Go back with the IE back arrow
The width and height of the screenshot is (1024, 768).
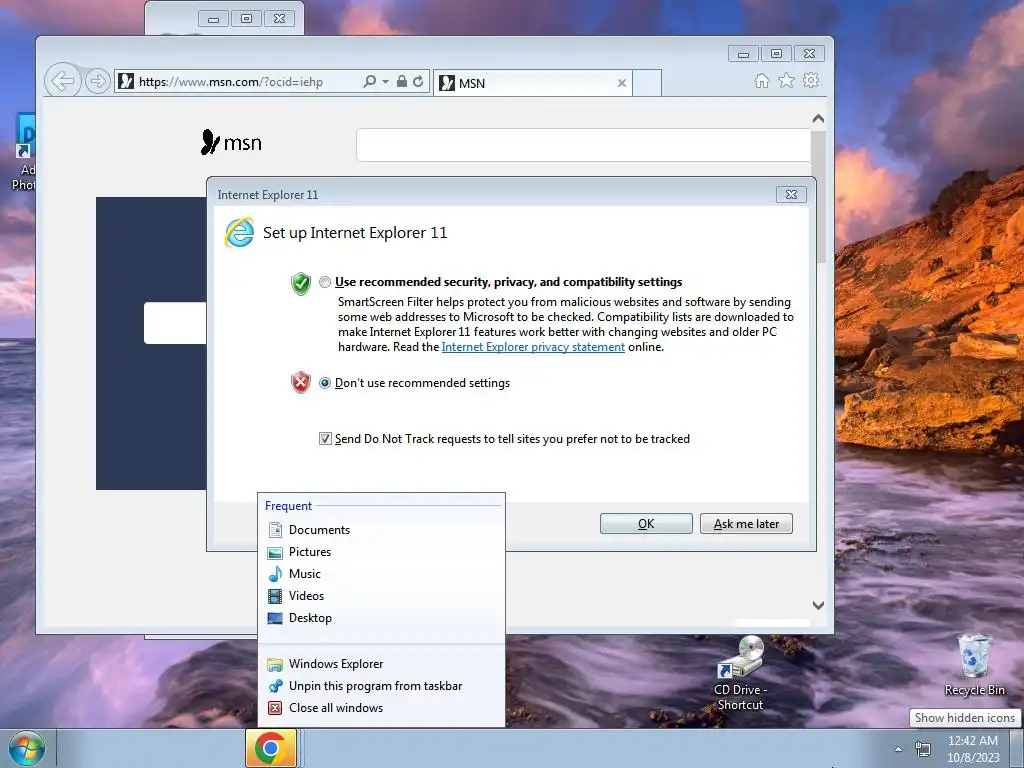point(63,82)
